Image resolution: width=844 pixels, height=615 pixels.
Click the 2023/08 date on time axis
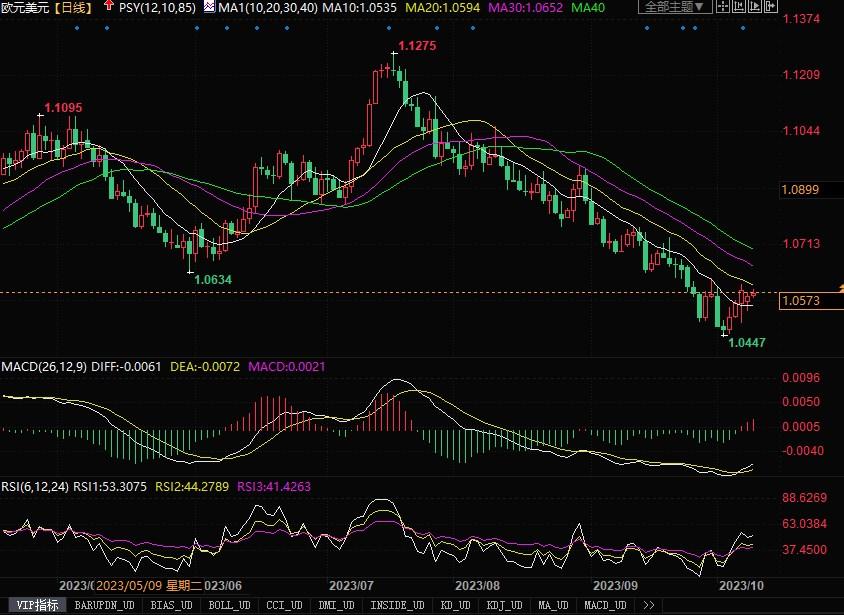pyautogui.click(x=477, y=585)
